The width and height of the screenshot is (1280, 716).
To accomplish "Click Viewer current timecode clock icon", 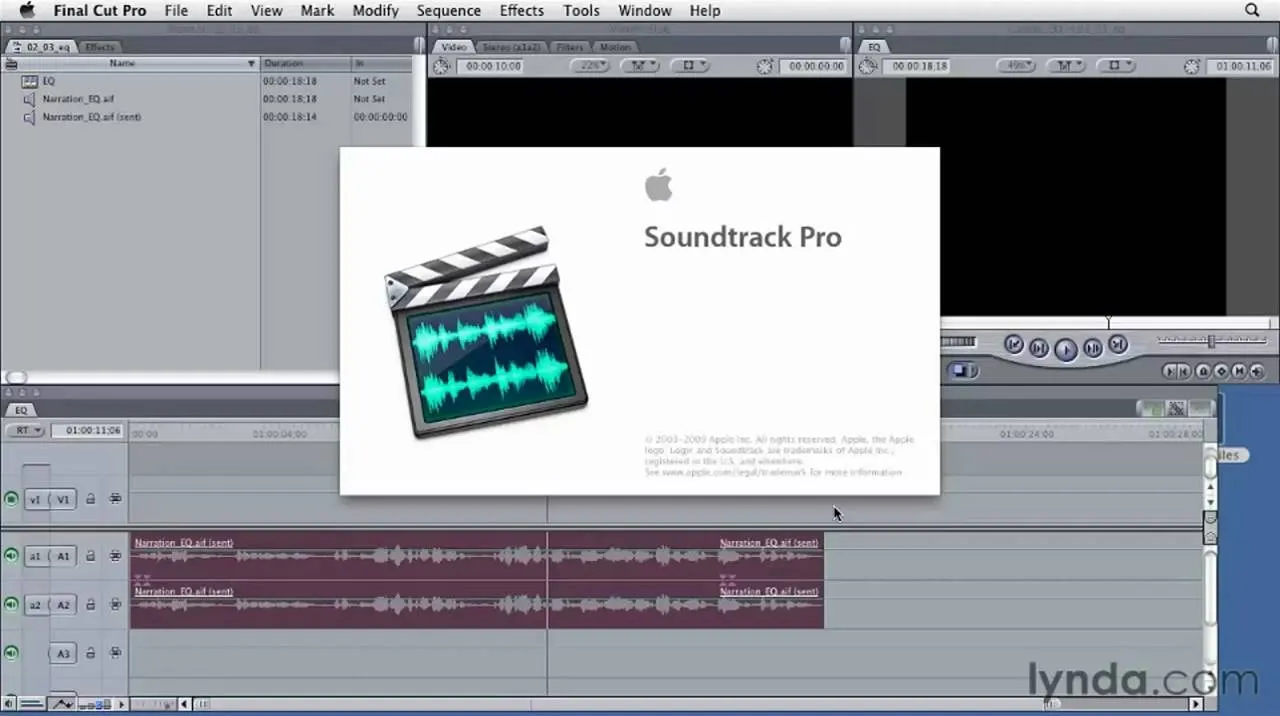I will click(x=765, y=66).
